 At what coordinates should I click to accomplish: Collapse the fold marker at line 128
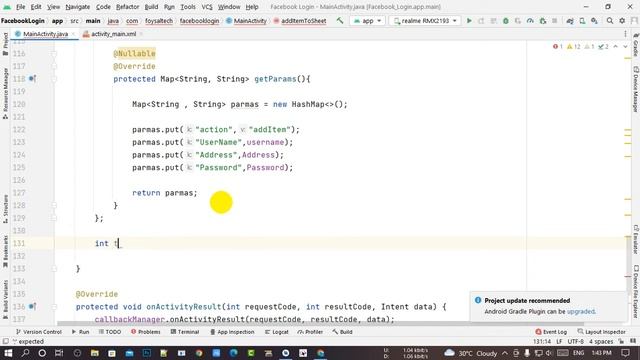(x=53, y=205)
